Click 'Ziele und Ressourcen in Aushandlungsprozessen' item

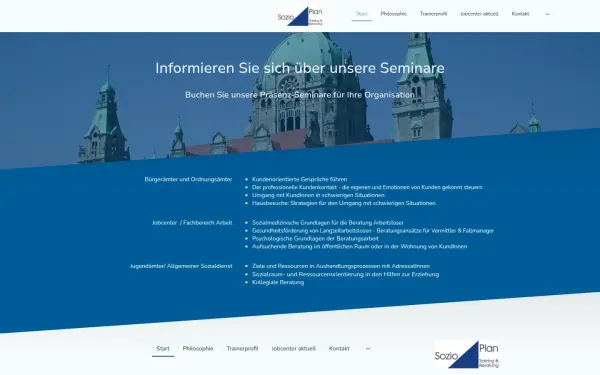pyautogui.click(x=341, y=266)
